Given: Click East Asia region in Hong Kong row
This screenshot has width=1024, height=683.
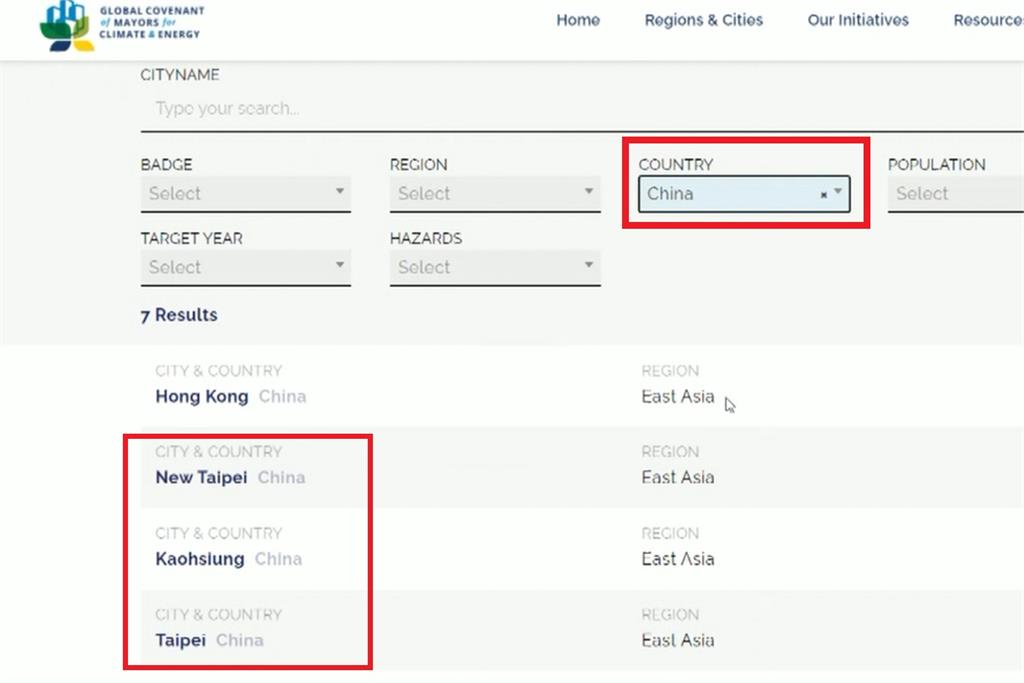Looking at the screenshot, I should pyautogui.click(x=678, y=396).
